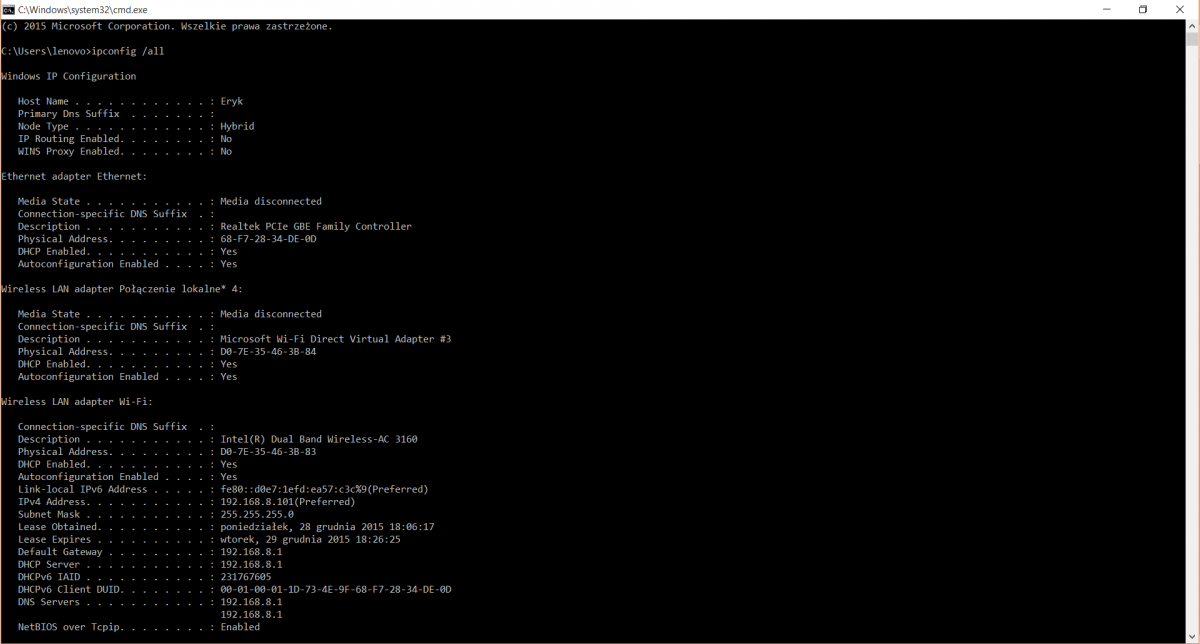Click the link-local IPv6 address fe80::d0e7:1efd:ea57:c3c%9
Viewport: 1200px width, 644px height.
click(x=293, y=489)
